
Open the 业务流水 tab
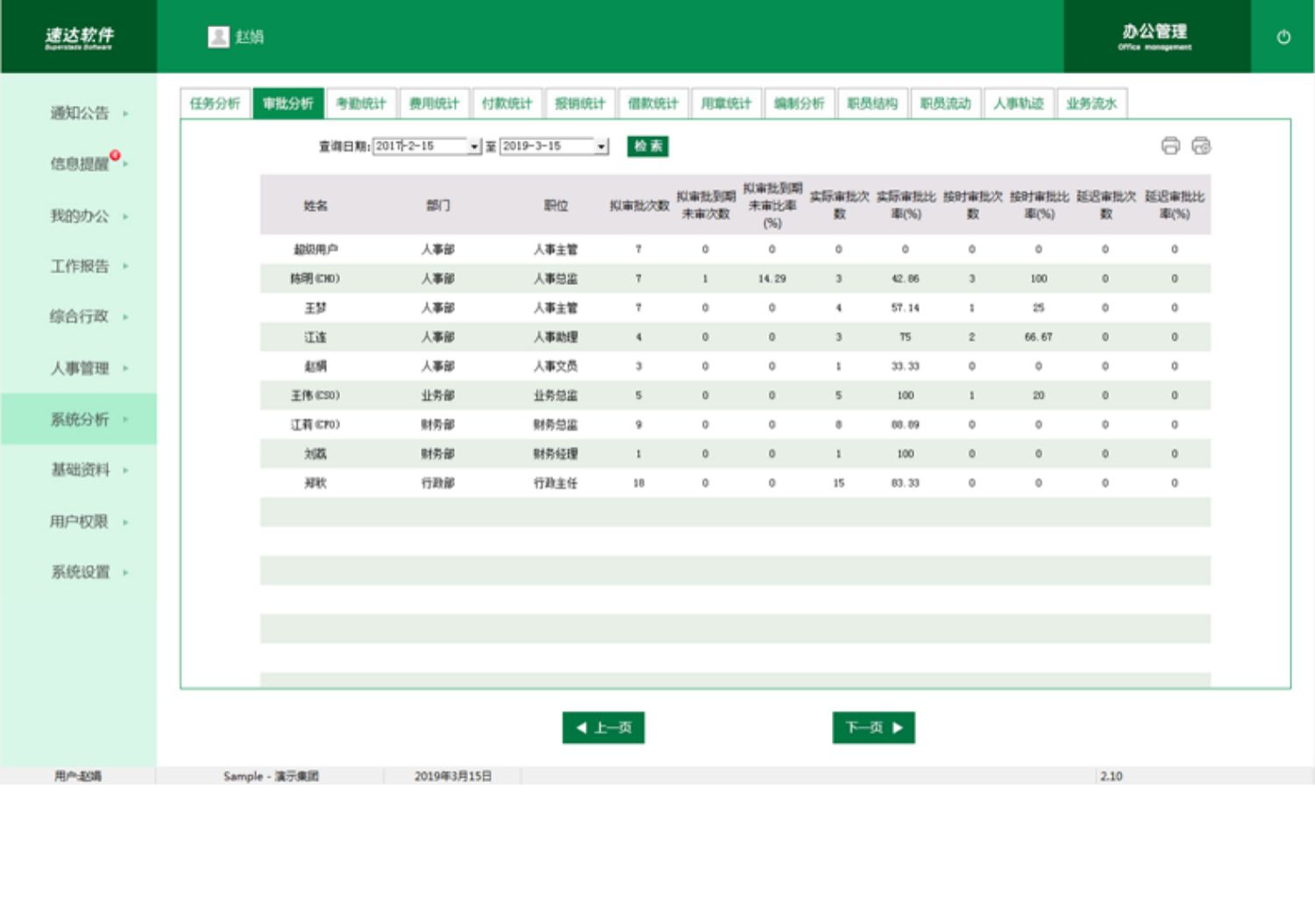pos(1091,103)
